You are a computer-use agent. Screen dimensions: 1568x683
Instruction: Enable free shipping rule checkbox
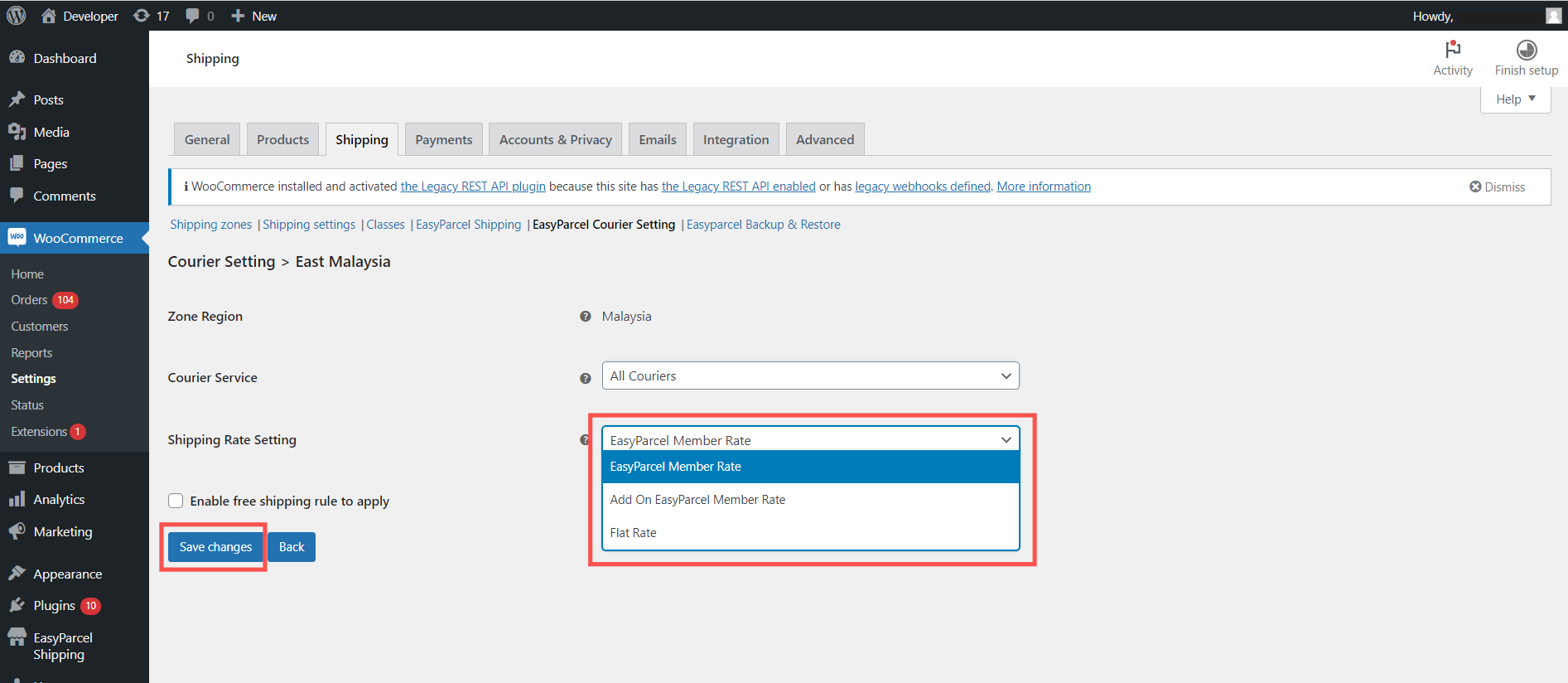coord(176,501)
